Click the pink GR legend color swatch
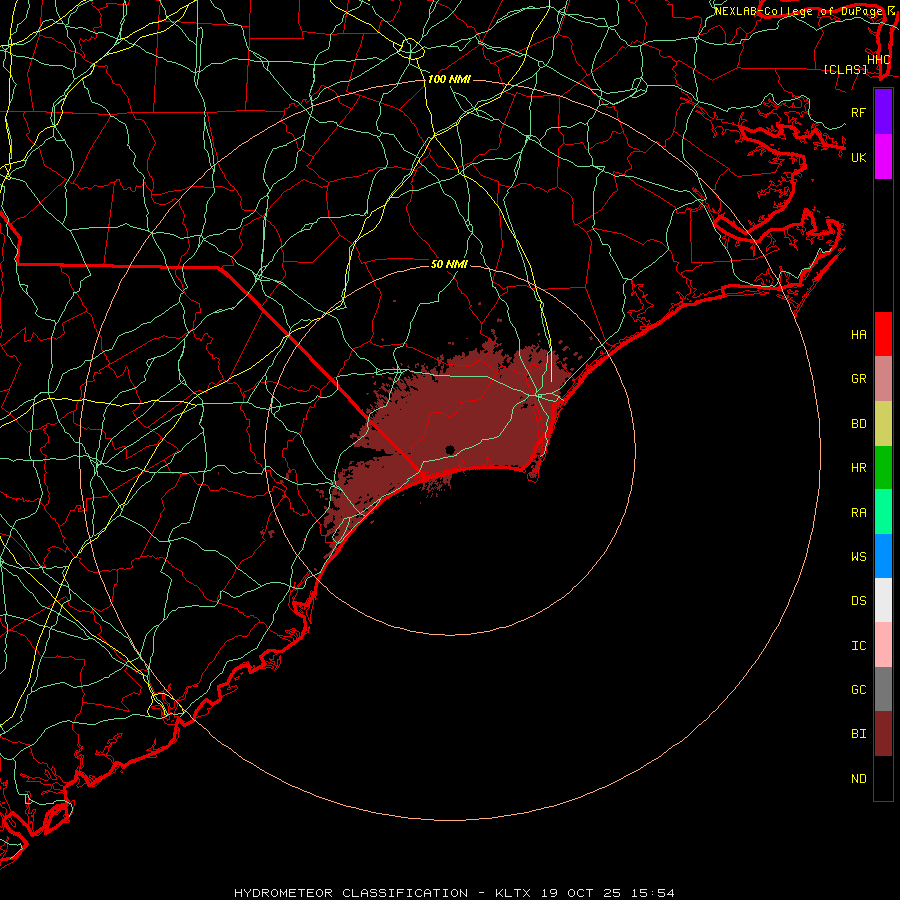900x900 pixels. point(883,379)
